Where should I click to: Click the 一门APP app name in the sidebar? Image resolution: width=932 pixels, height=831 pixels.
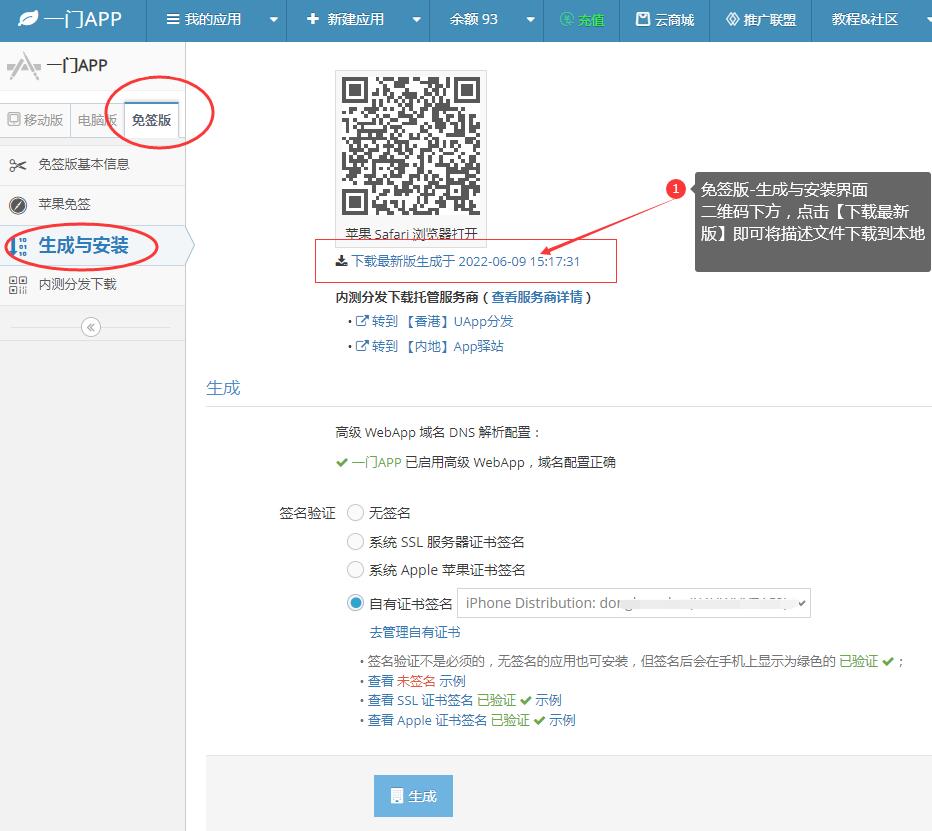pos(77,65)
